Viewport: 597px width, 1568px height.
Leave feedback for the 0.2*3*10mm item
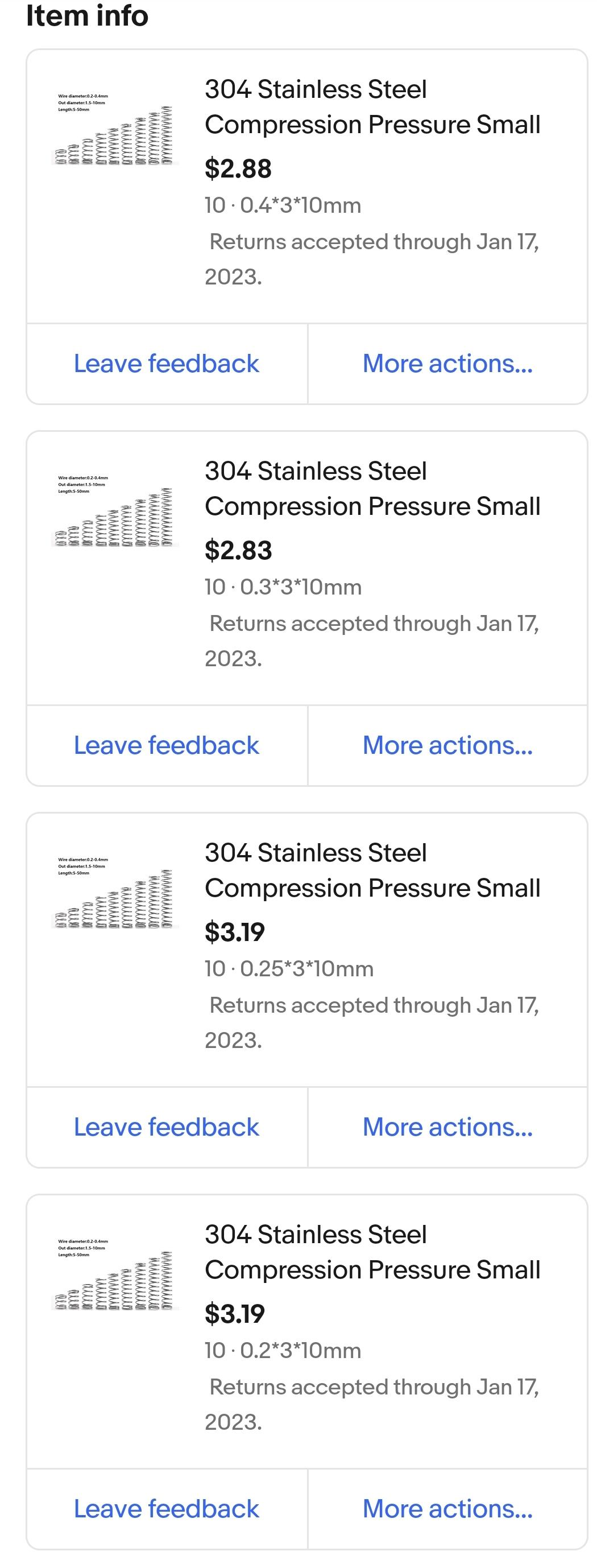click(166, 1508)
